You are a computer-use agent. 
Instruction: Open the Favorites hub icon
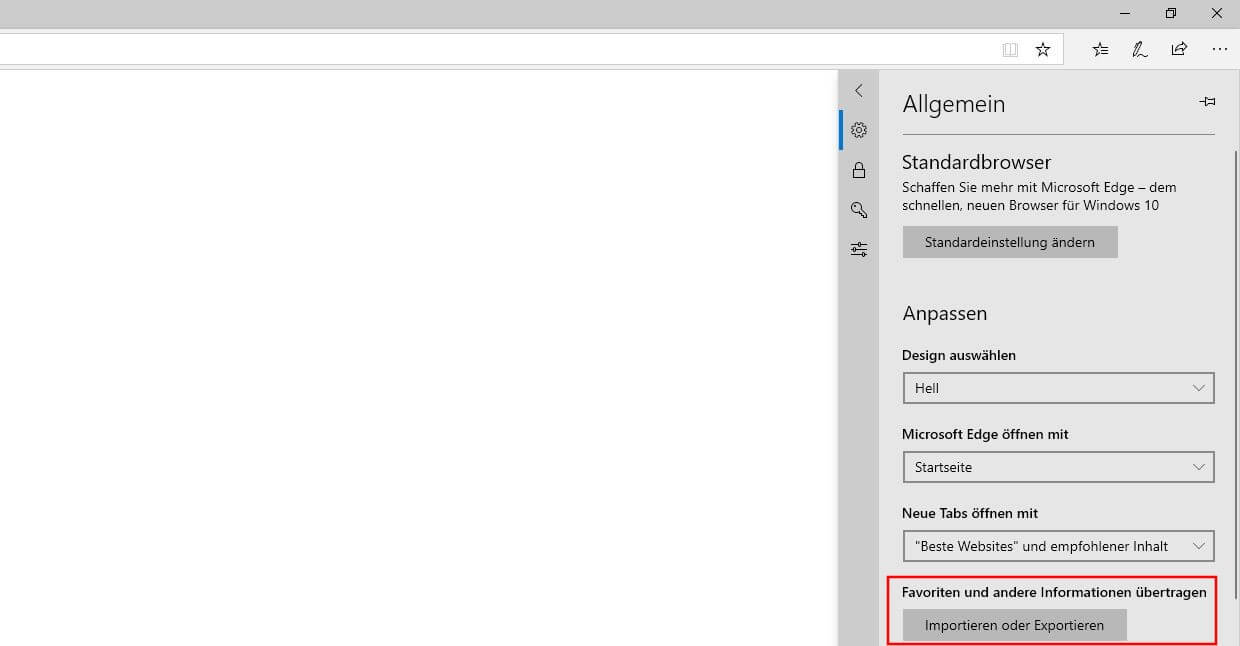pos(1100,49)
